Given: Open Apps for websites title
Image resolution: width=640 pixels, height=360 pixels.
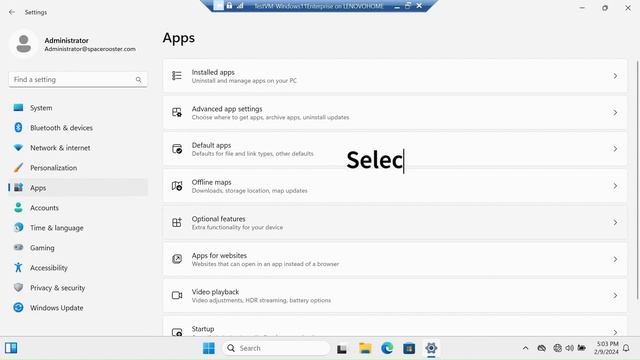Looking at the screenshot, I should tap(219, 256).
